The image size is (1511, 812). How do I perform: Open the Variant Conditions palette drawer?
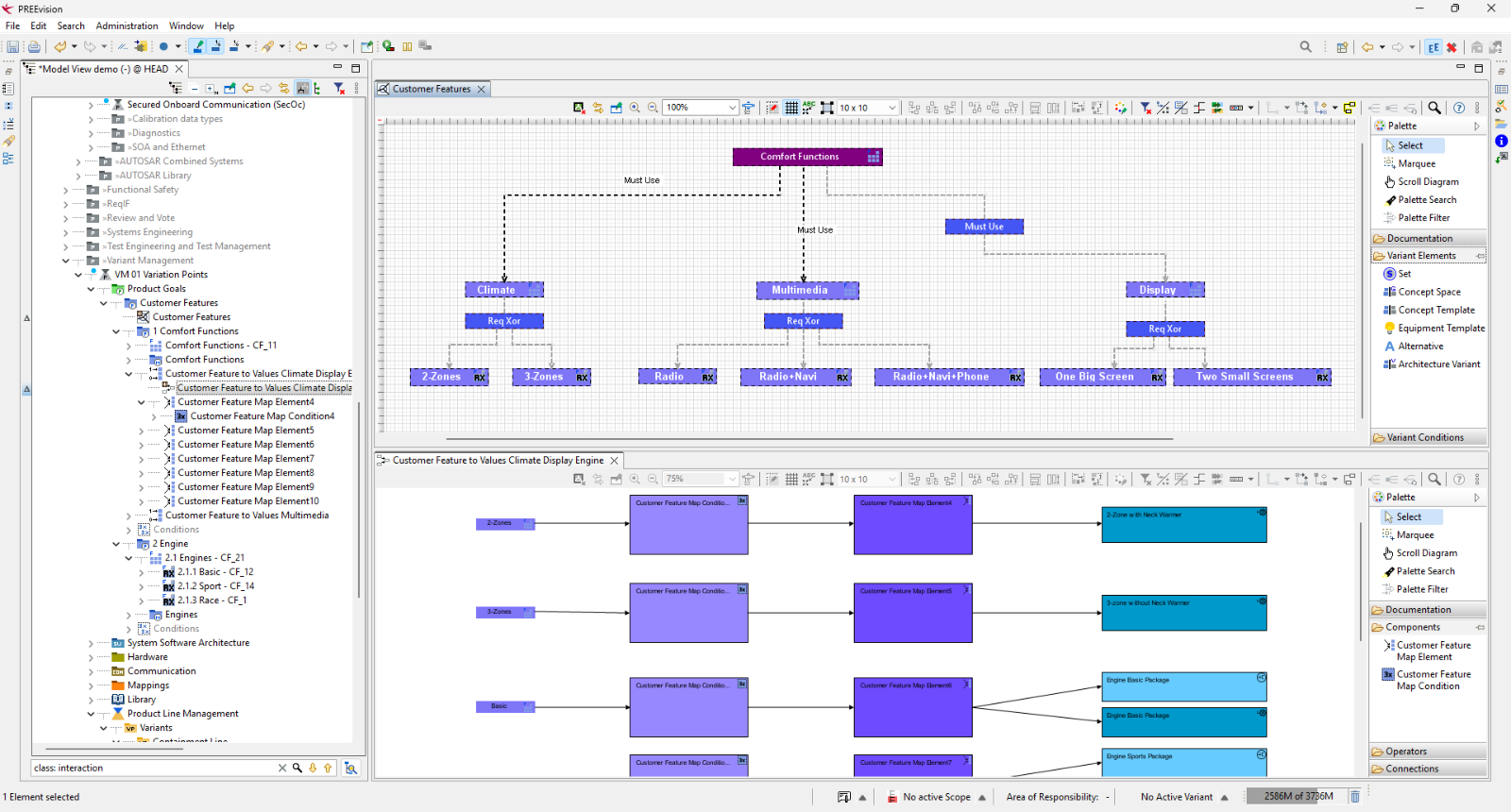pyautogui.click(x=1428, y=437)
